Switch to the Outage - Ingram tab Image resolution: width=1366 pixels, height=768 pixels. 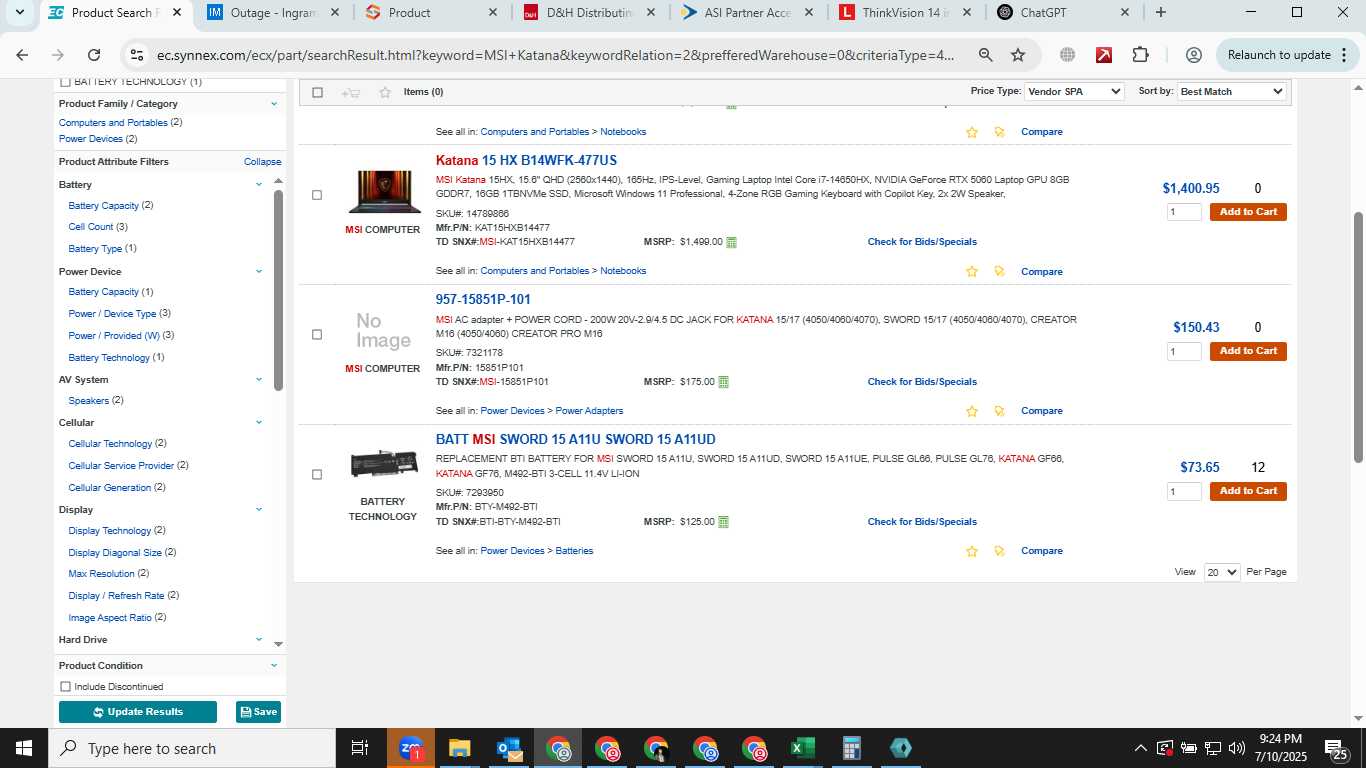(x=275, y=13)
